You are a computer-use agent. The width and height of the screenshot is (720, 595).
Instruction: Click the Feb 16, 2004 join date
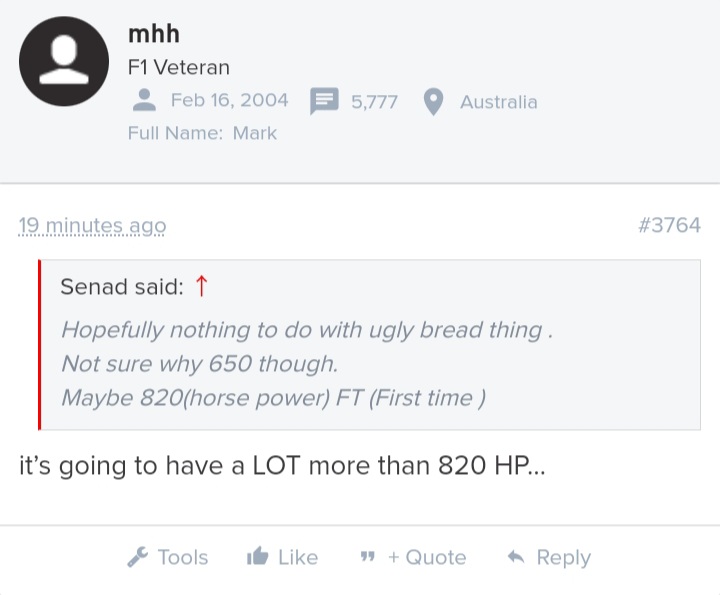tap(230, 100)
